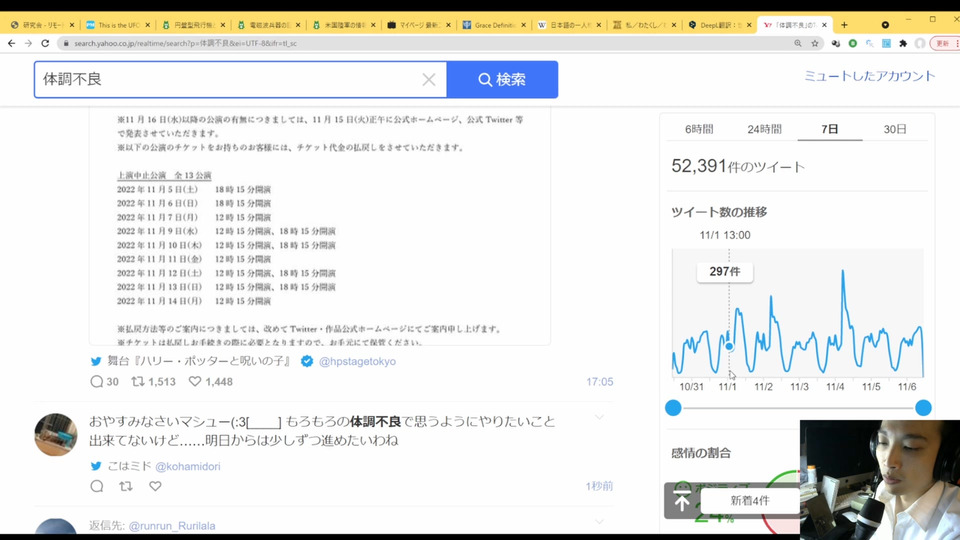Click the right handle of the date range slider
Image resolution: width=960 pixels, height=540 pixels.
923,408
